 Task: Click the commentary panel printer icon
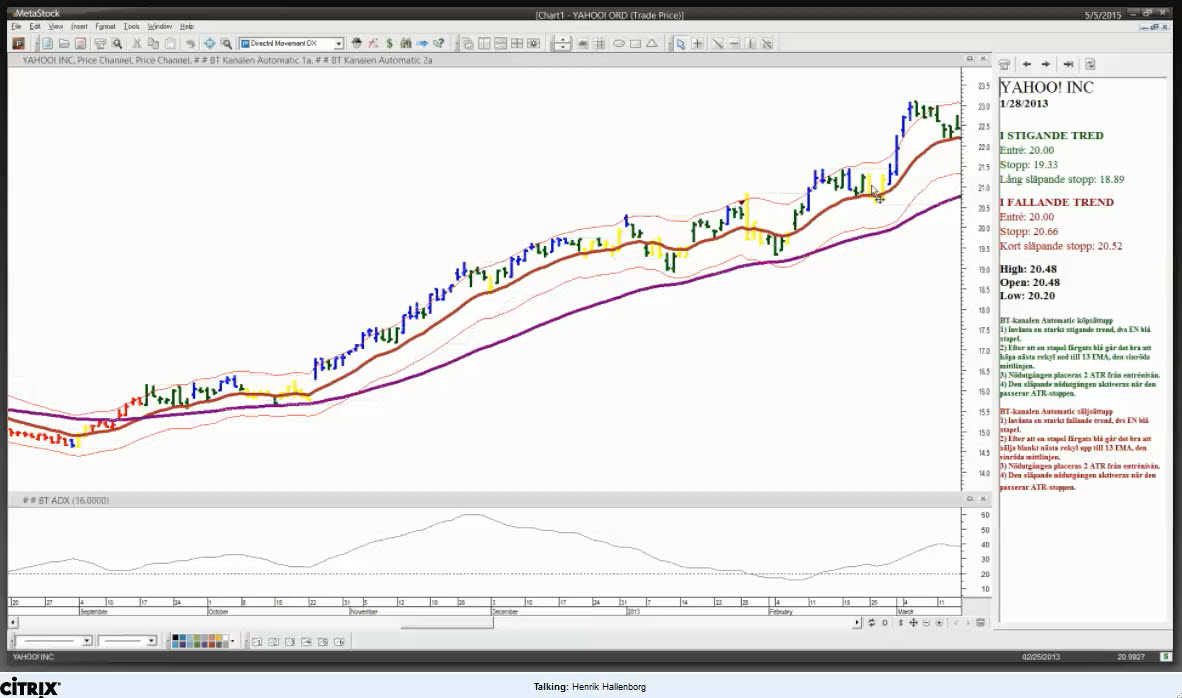1004,65
